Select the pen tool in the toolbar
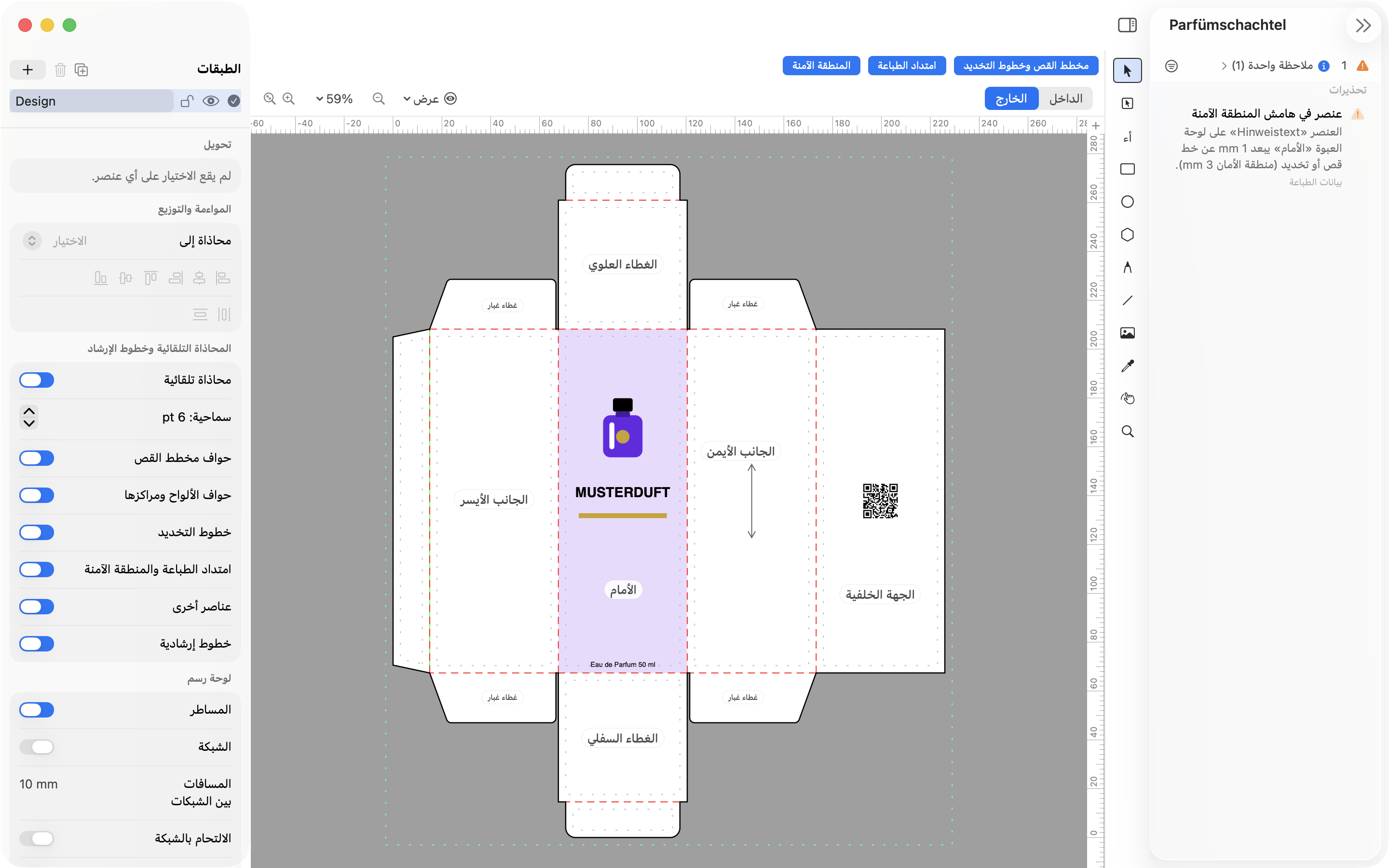 pos(1127,268)
